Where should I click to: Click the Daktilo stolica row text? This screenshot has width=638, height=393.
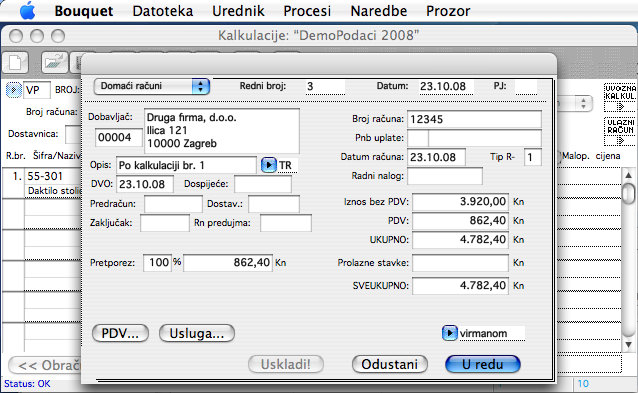pos(54,191)
